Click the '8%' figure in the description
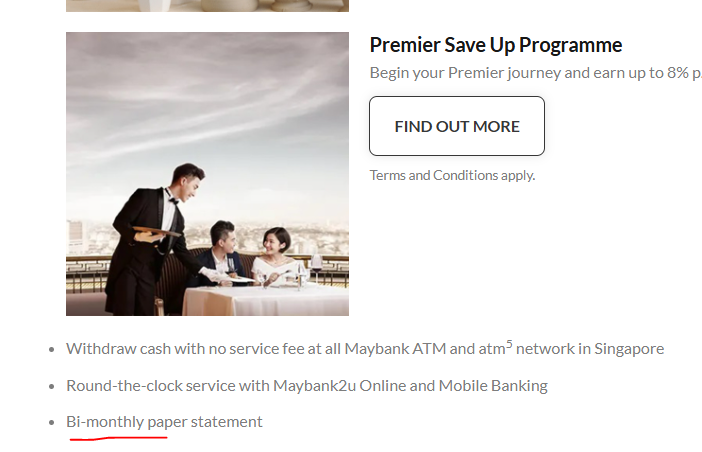The height and width of the screenshot is (452, 702). (677, 72)
